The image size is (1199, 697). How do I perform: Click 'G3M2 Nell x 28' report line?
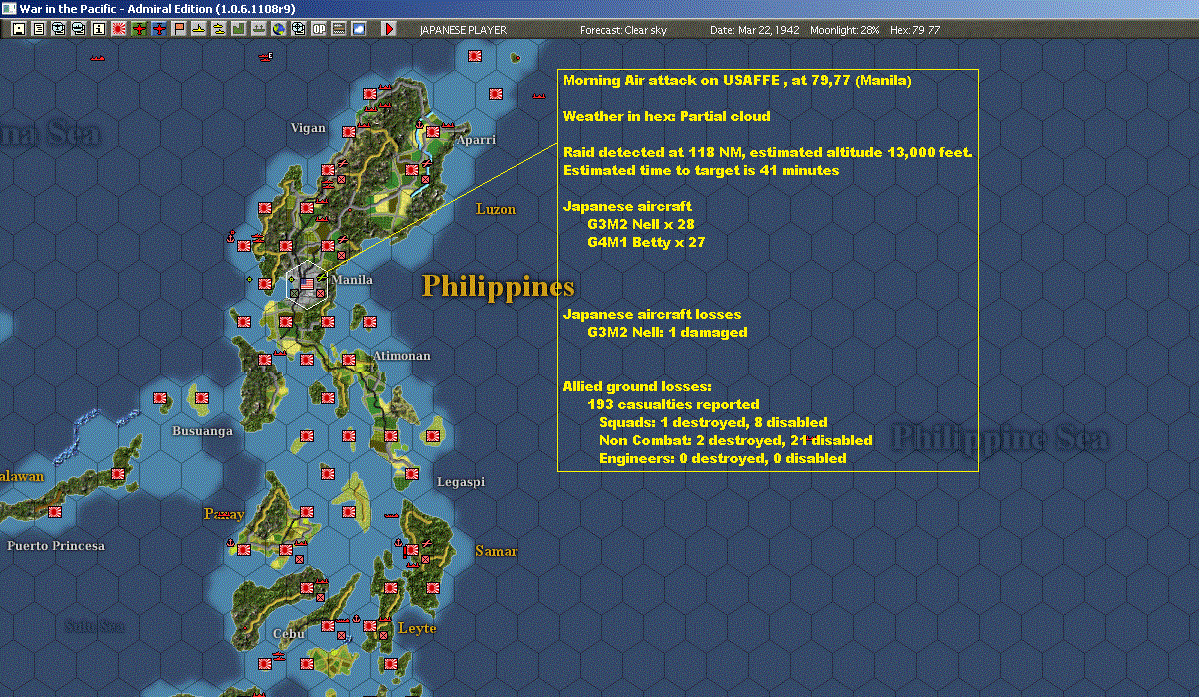[x=641, y=224]
